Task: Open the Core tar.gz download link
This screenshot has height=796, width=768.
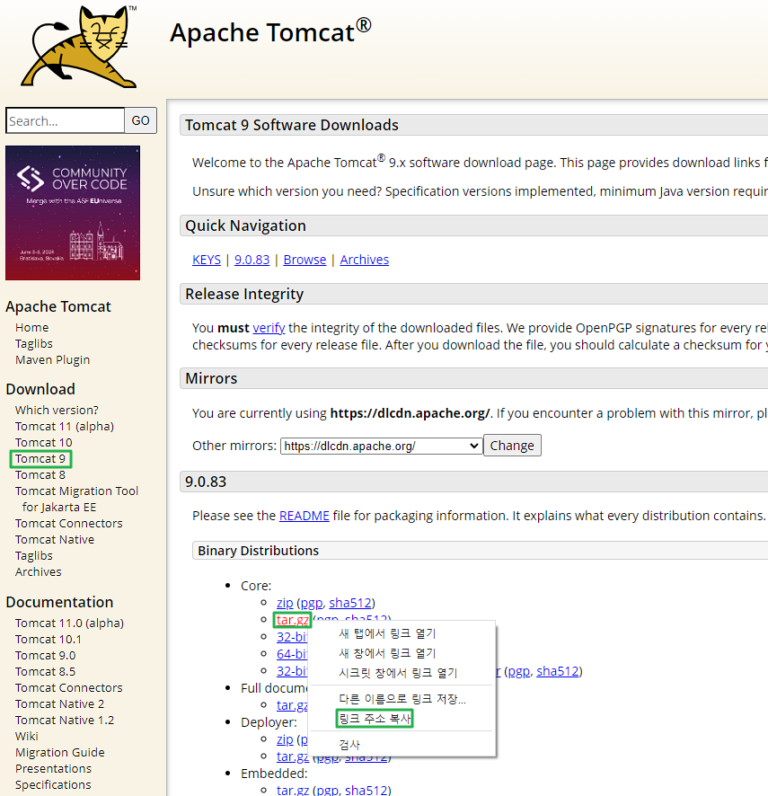Action: click(x=292, y=620)
